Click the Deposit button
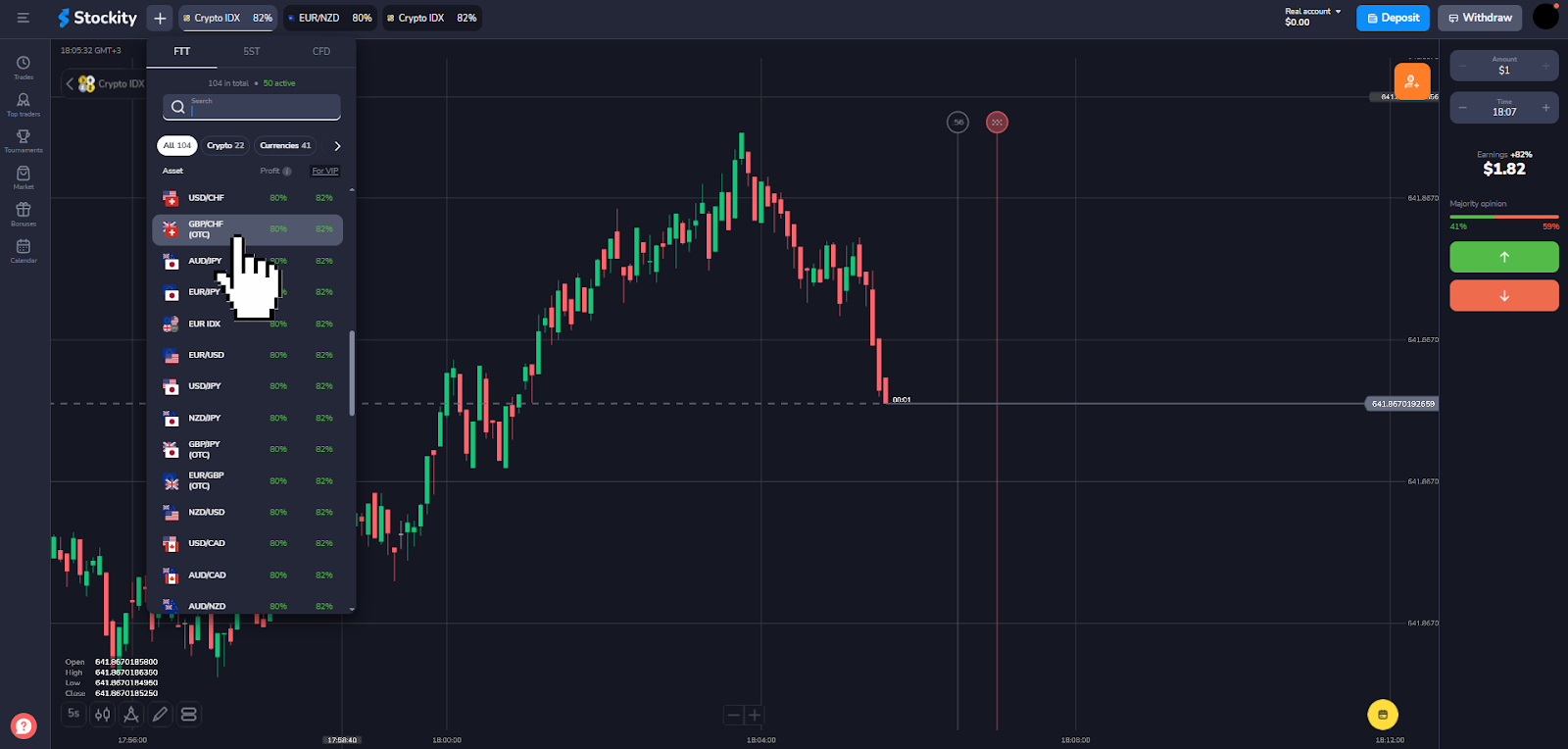 (x=1393, y=18)
